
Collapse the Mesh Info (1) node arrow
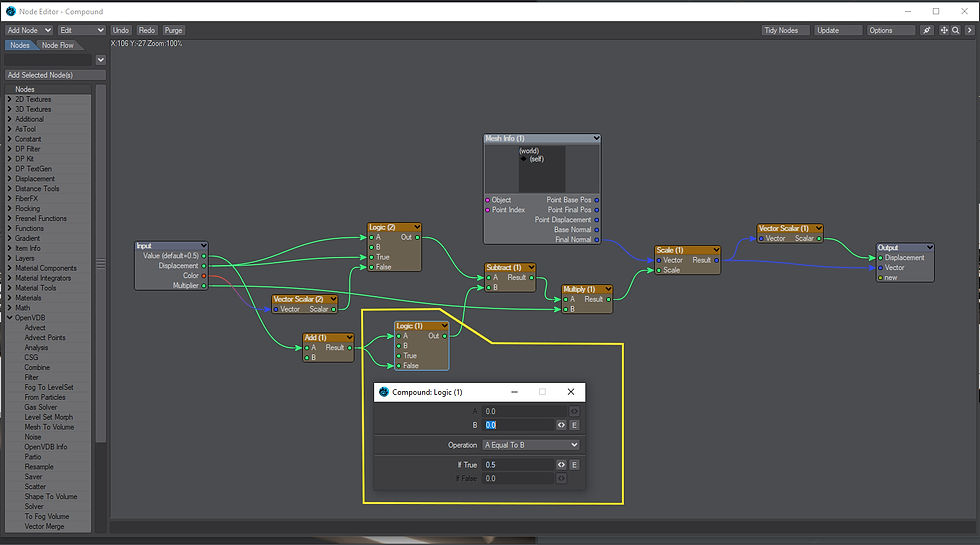[596, 138]
